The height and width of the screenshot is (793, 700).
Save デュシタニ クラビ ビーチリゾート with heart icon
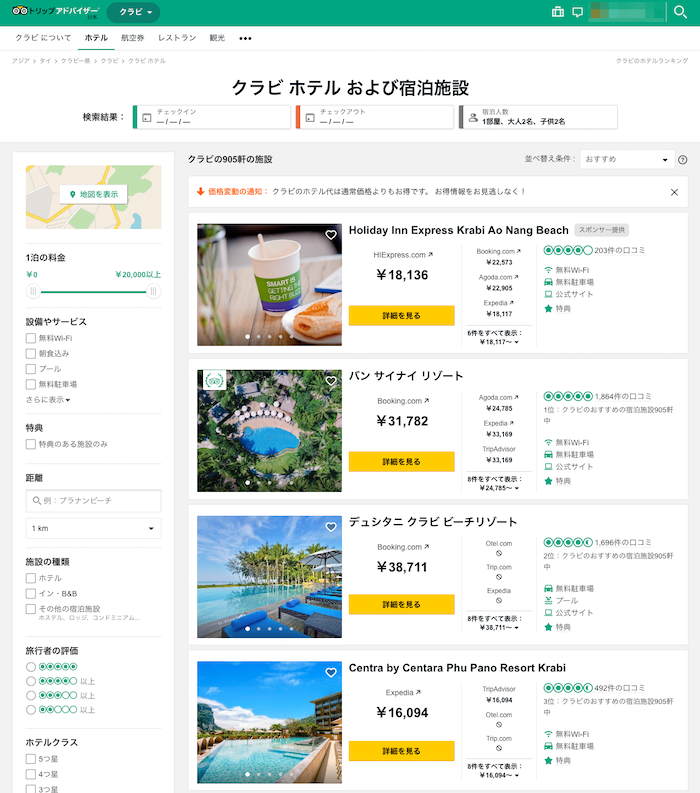(x=331, y=527)
